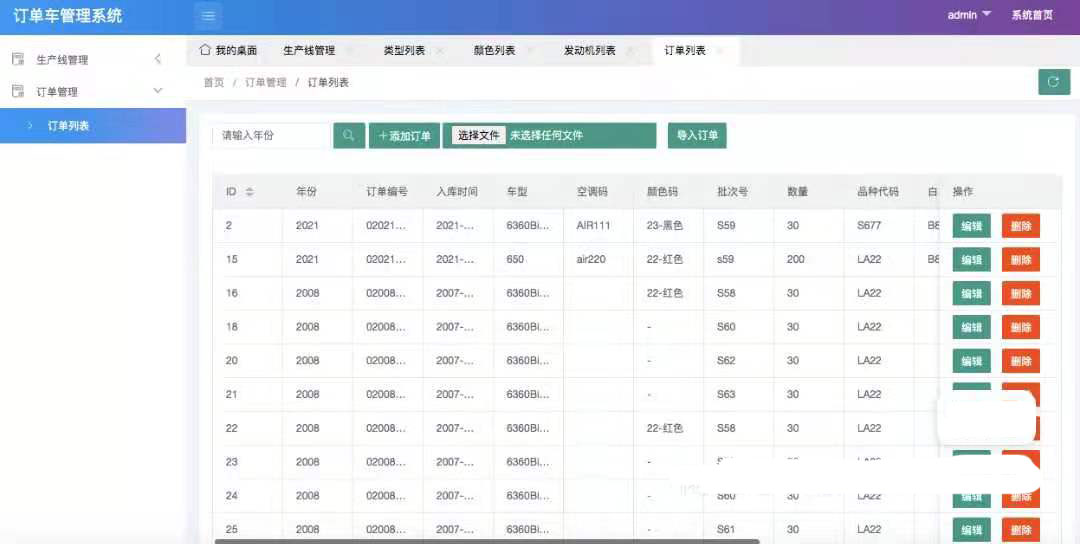Image resolution: width=1080 pixels, height=544 pixels.
Task: Select 订单列表 in the sidebar
Action: (x=69, y=126)
